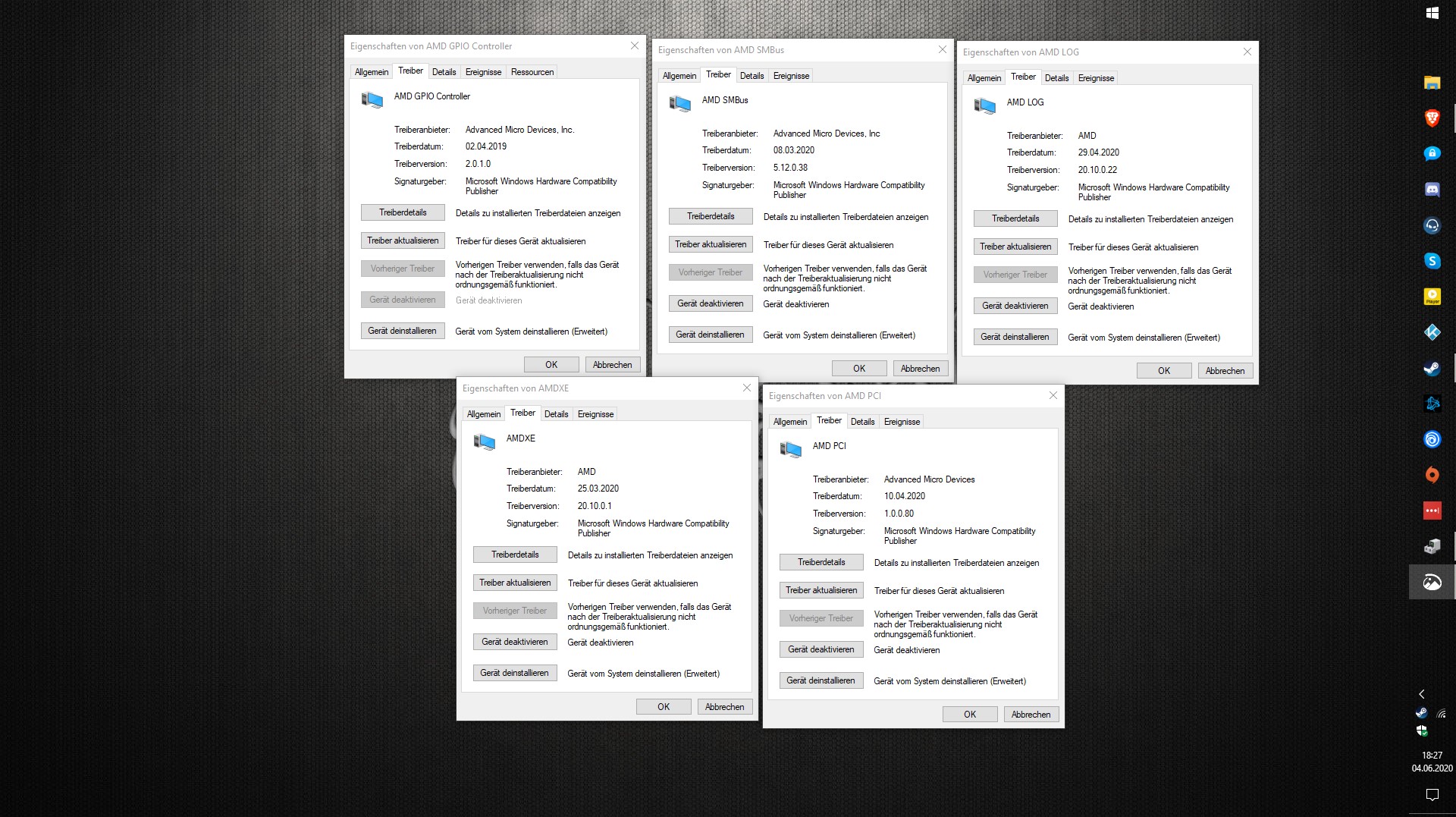The width and height of the screenshot is (1456, 817).
Task: Click Treiber aktualisieren in AMD PCI
Action: click(821, 590)
